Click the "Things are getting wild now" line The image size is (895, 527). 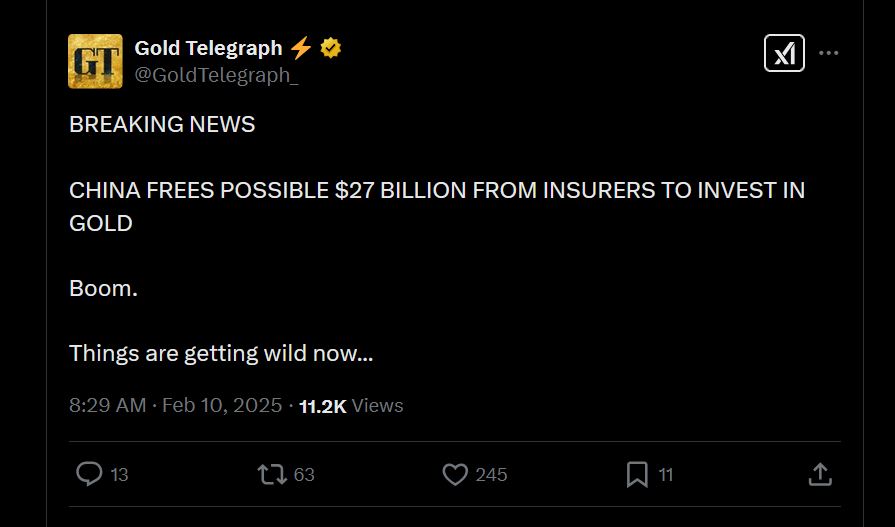221,353
